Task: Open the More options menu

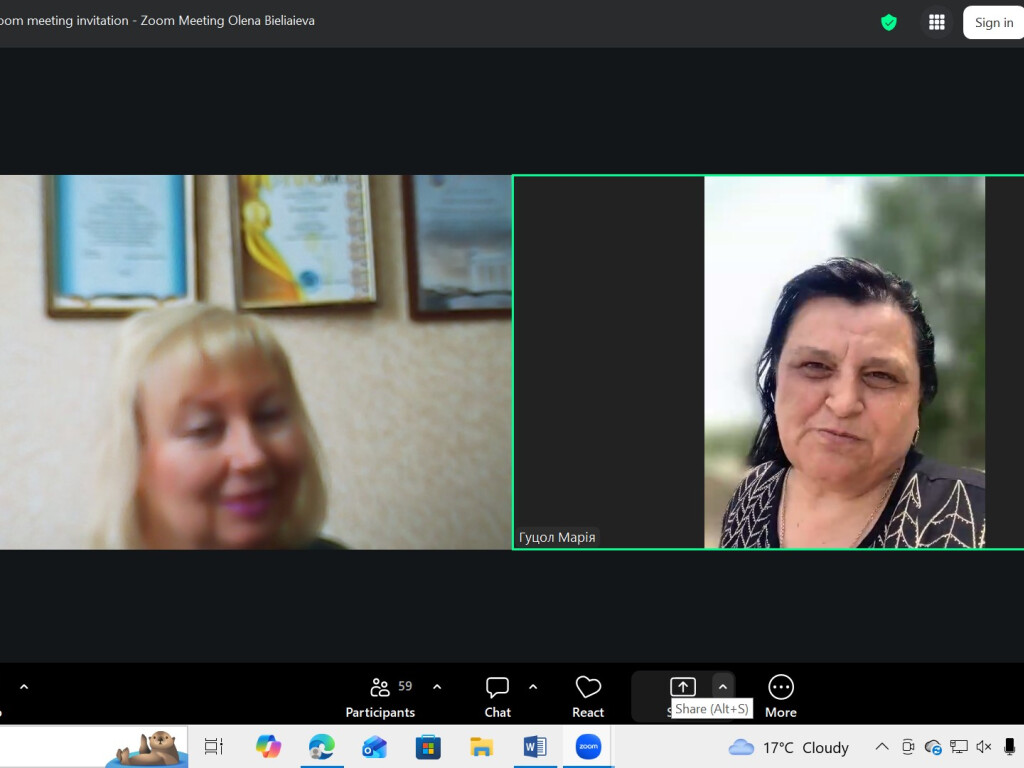Action: 780,697
